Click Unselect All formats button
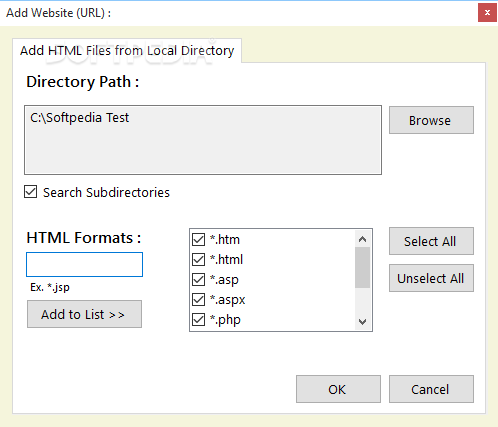498x427 pixels. coord(431,278)
